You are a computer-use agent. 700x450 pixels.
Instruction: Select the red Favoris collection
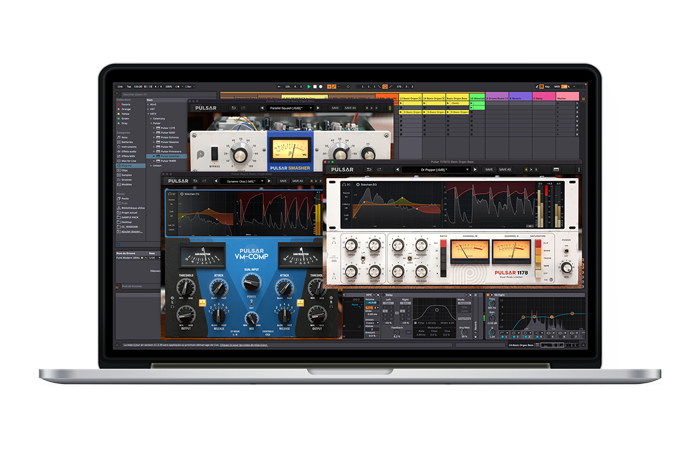126,104
